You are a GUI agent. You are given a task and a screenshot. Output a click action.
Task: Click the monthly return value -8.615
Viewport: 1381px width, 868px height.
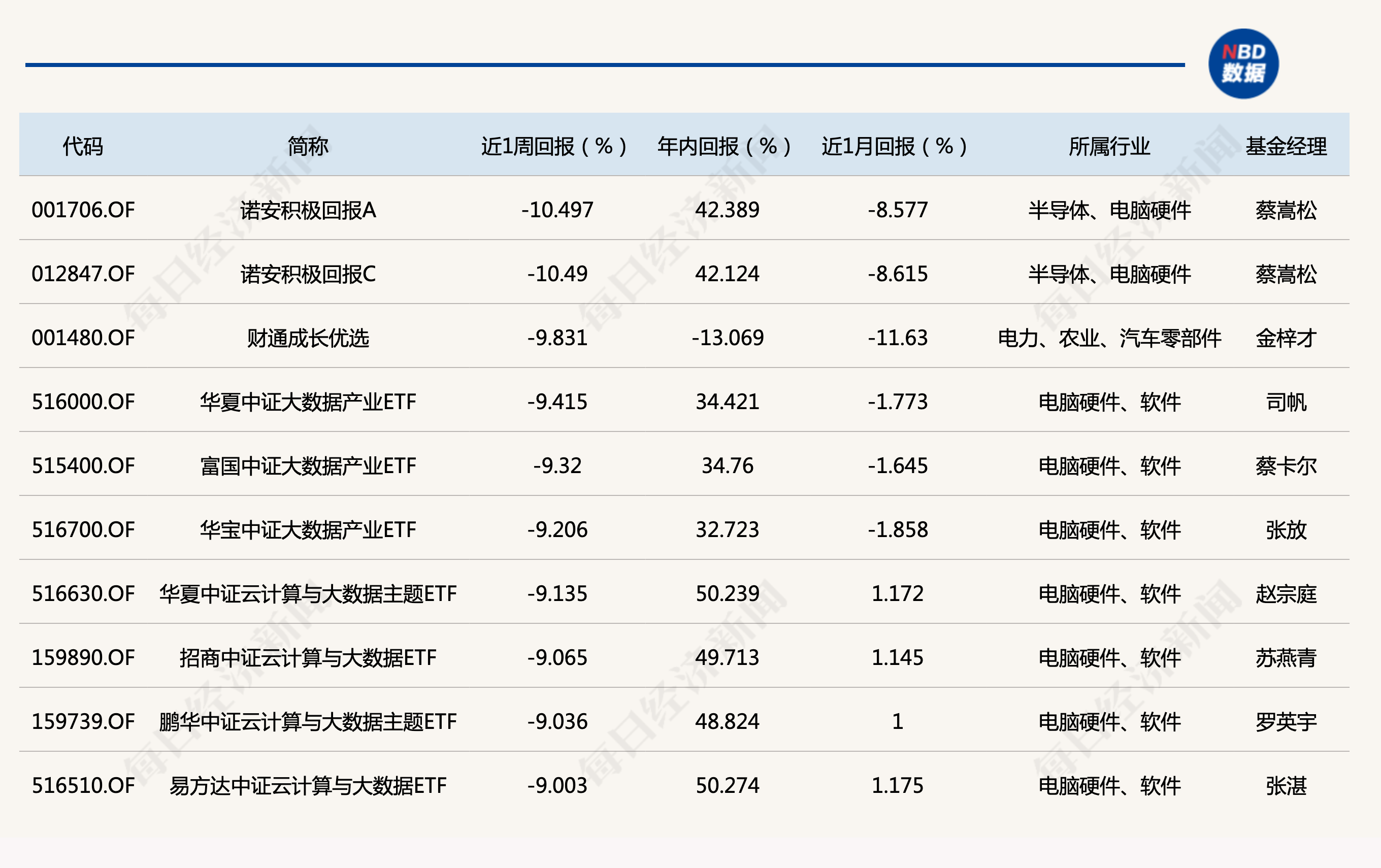coord(898,274)
